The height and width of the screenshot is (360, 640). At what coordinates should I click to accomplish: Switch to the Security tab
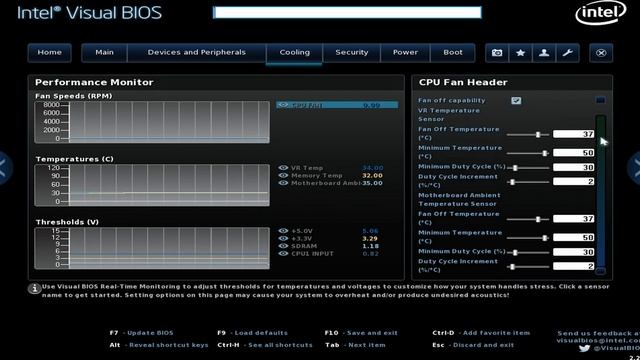(x=351, y=53)
